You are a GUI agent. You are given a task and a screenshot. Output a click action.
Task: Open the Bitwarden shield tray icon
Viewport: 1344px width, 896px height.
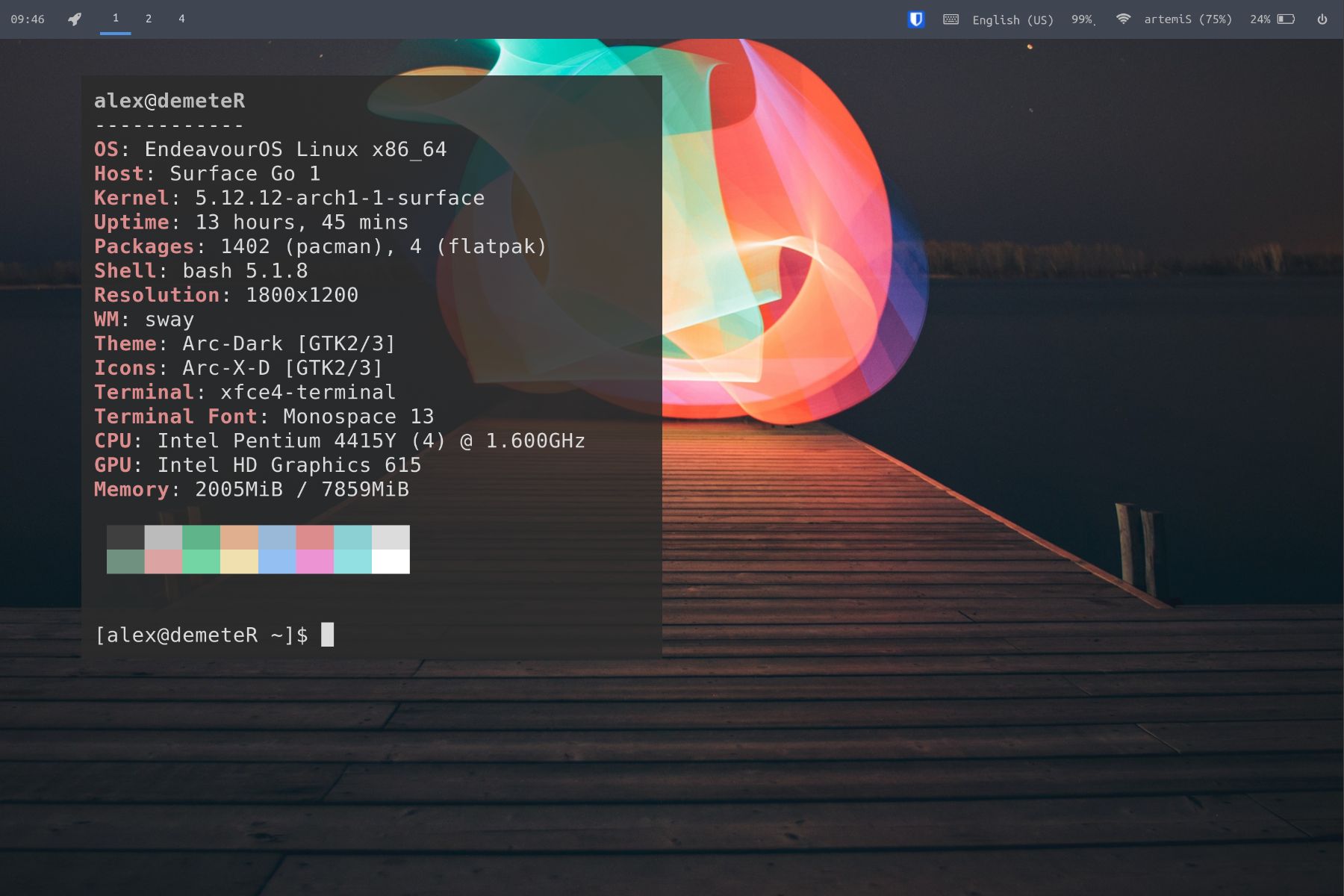pos(916,19)
